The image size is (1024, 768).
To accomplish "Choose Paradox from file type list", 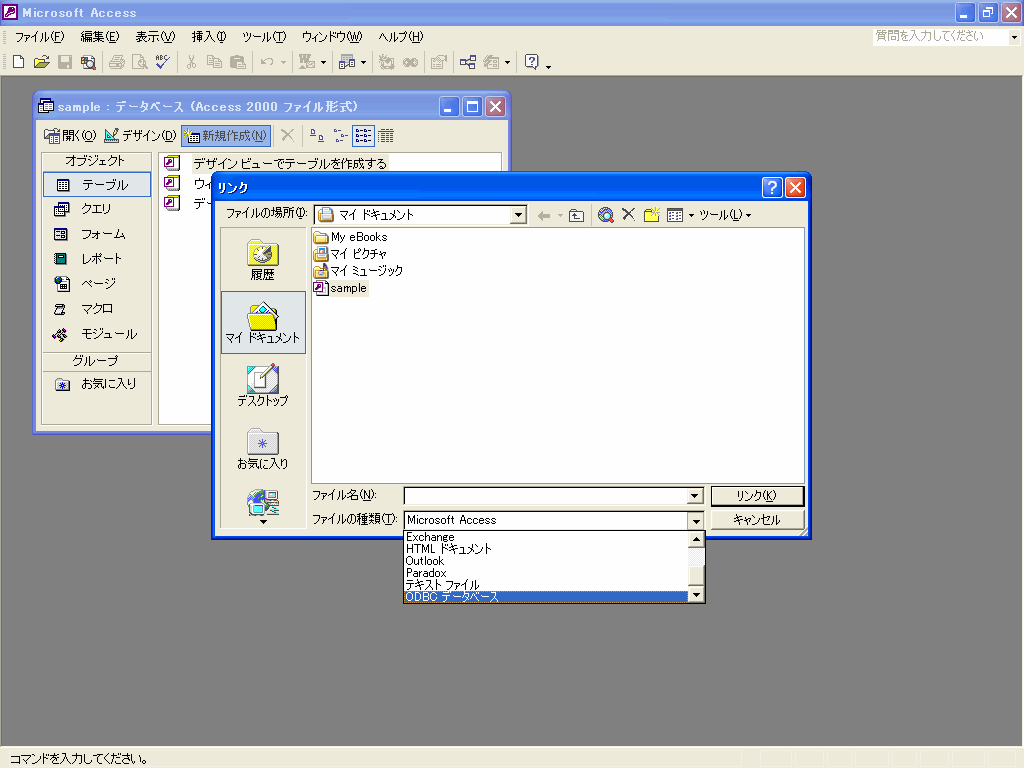I will [546, 573].
